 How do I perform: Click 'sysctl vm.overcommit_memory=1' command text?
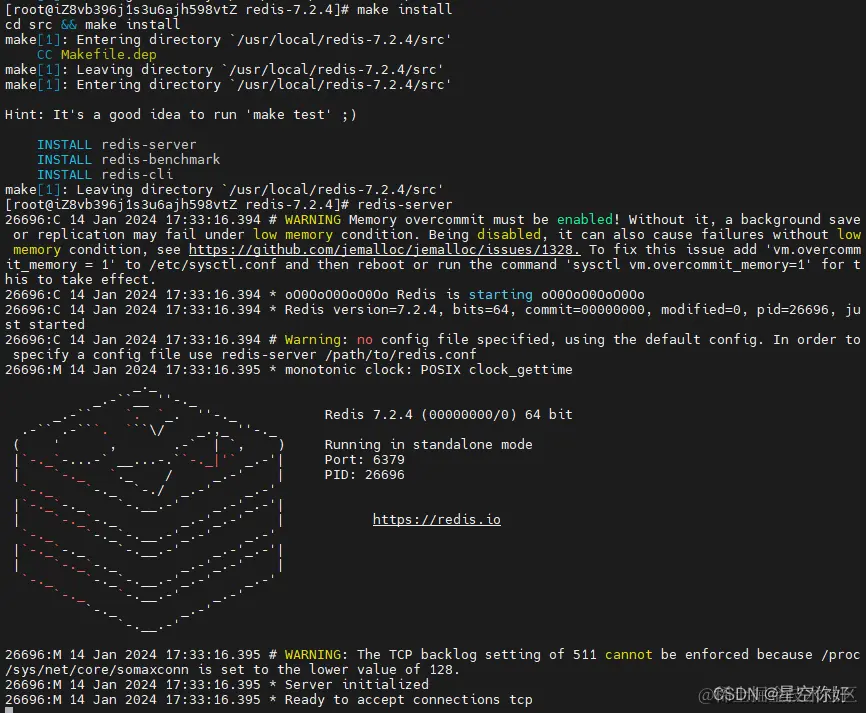(689, 265)
